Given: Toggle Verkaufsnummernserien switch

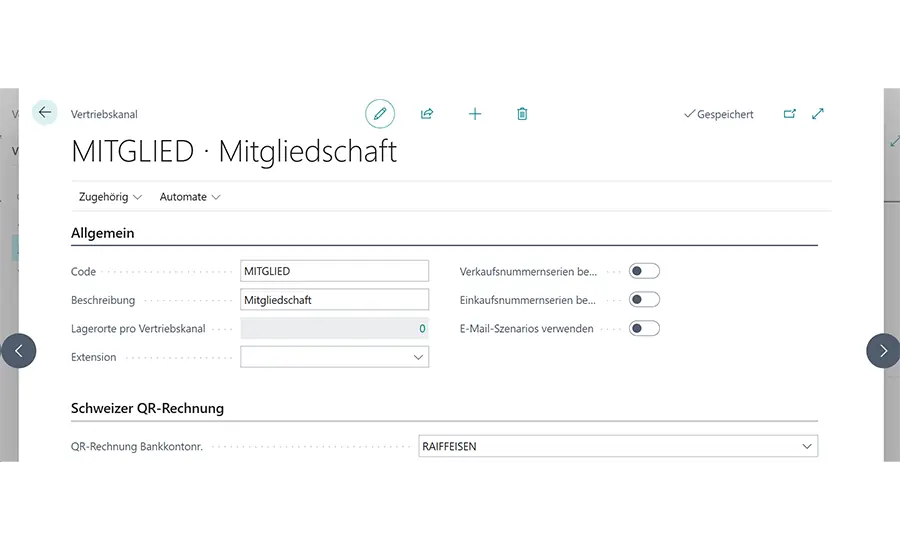Looking at the screenshot, I should 644,271.
